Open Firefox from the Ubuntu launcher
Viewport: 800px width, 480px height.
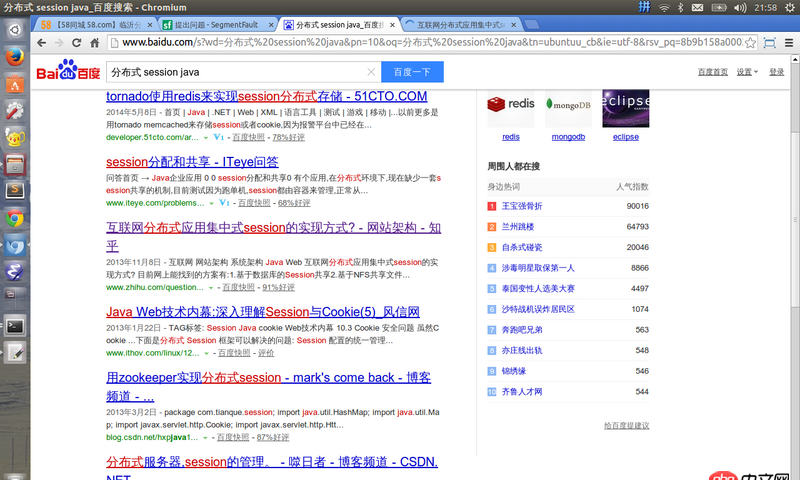pyautogui.click(x=15, y=57)
